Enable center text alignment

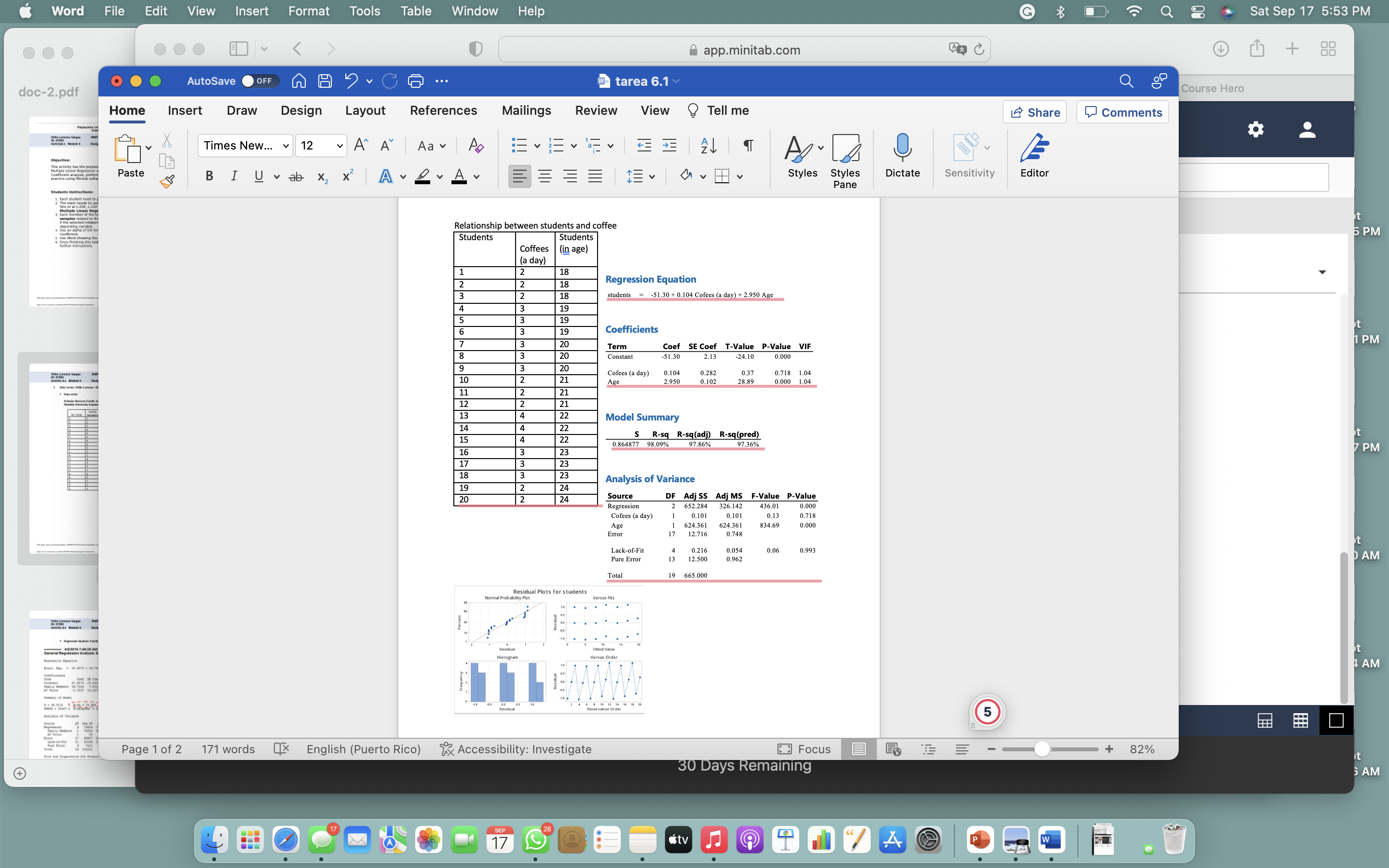(x=545, y=176)
